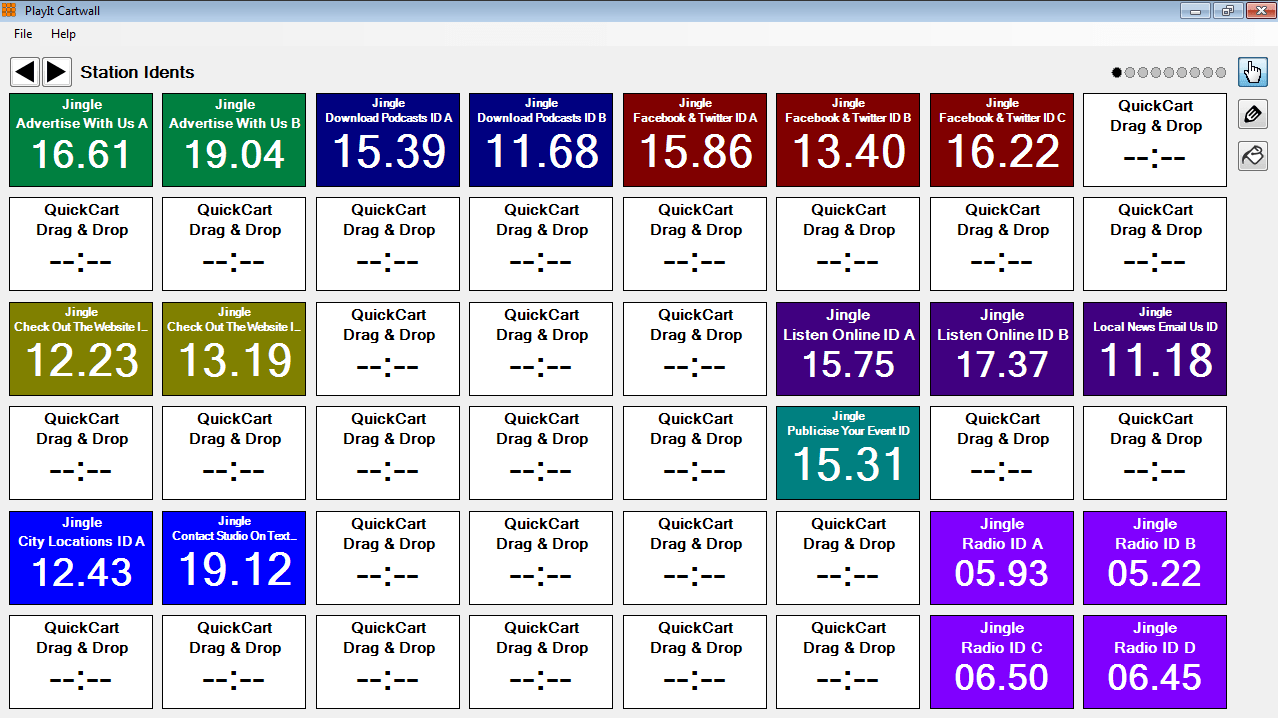
Task: Fire the Download Podcasts ID B jingle
Action: pyautogui.click(x=541, y=140)
